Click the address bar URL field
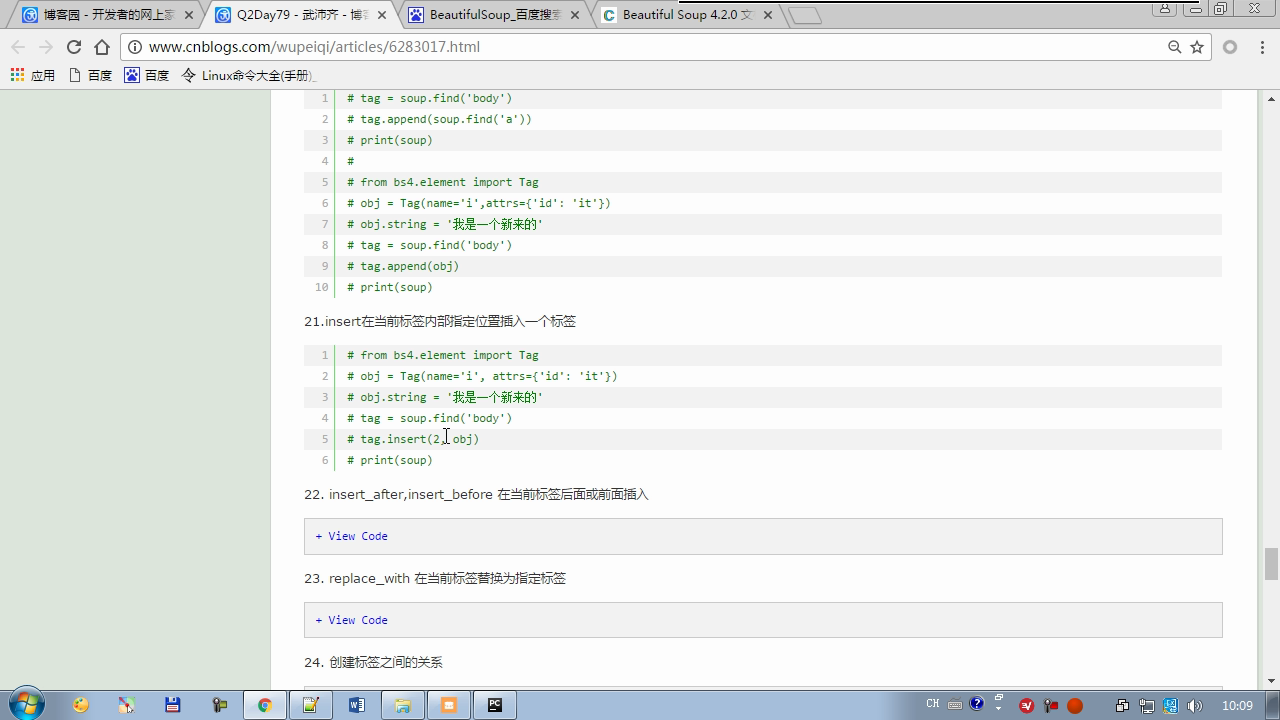The width and height of the screenshot is (1280, 720). (x=600, y=47)
